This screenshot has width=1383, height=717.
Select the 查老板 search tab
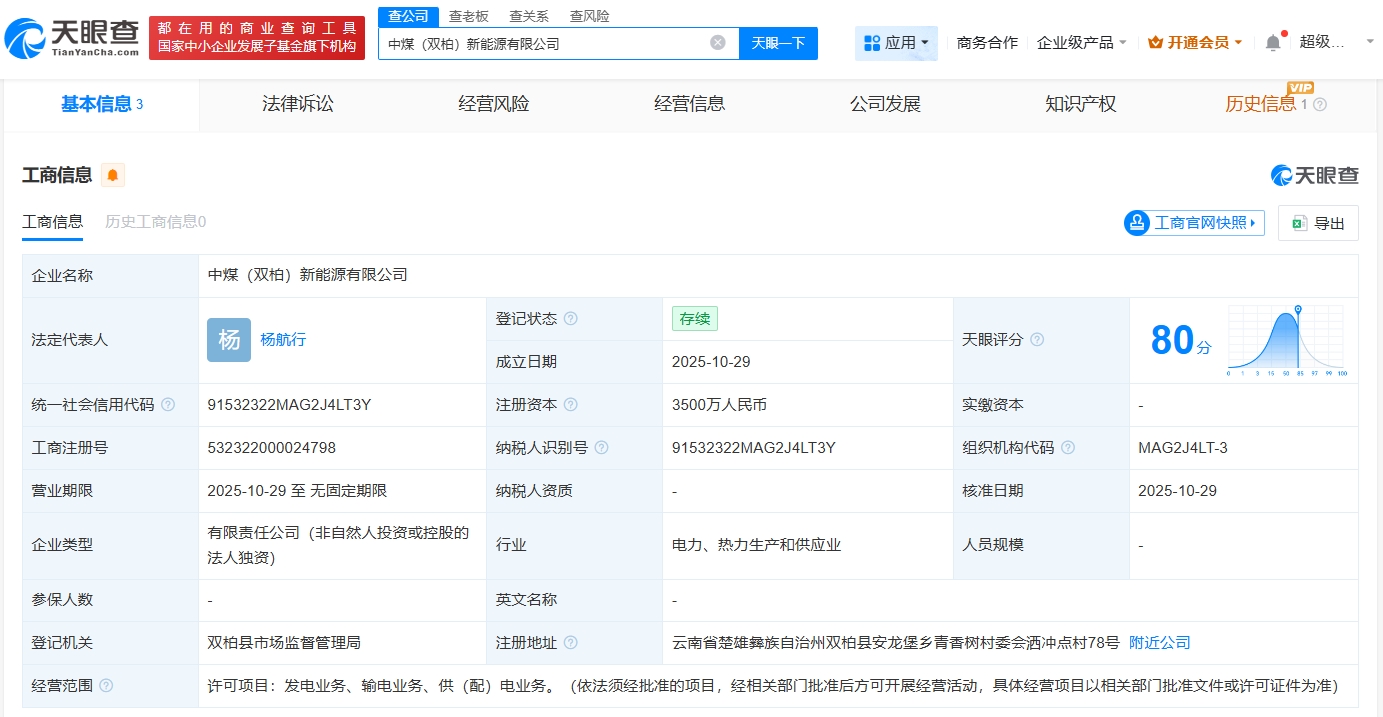coord(468,16)
